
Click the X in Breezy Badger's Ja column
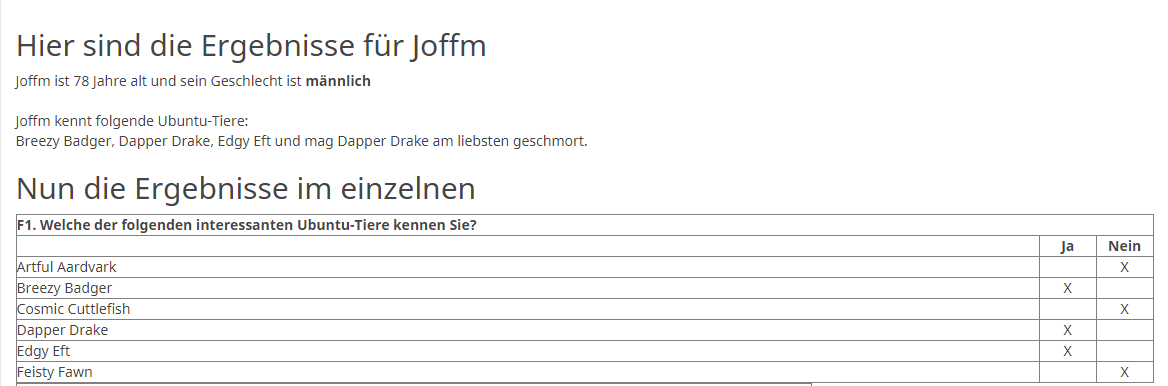tap(1067, 288)
